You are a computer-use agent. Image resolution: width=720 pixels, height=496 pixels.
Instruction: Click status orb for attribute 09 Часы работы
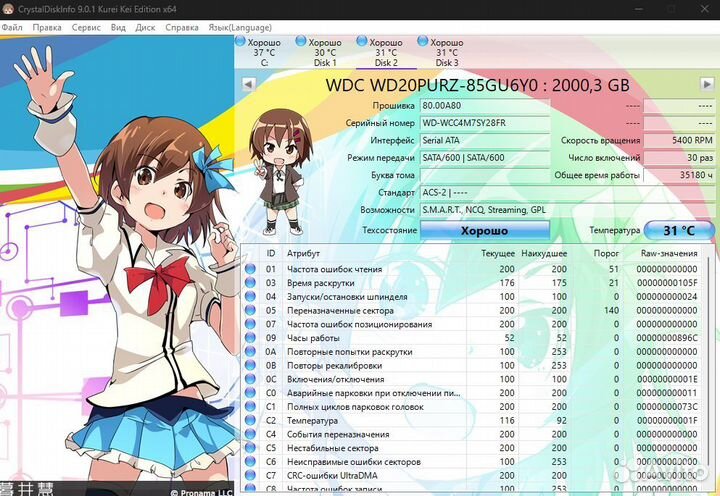251,338
